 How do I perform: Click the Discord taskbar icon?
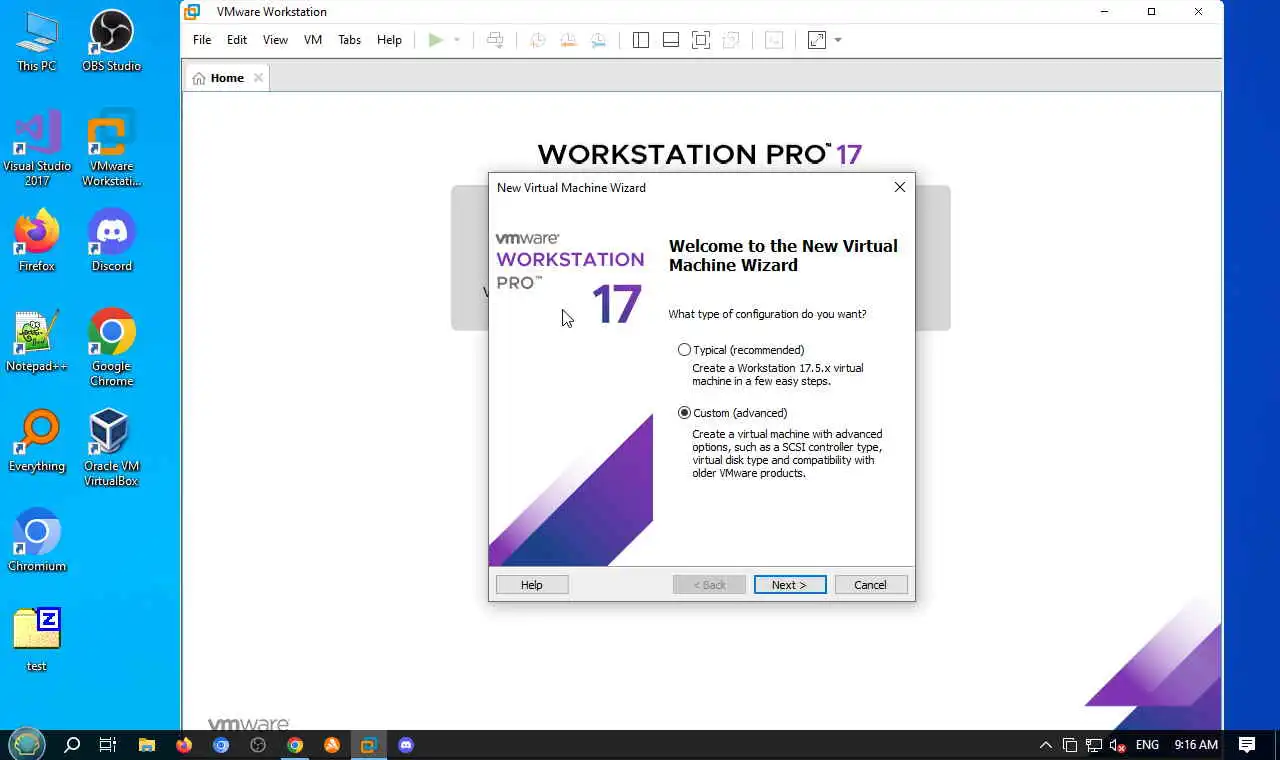tap(406, 745)
